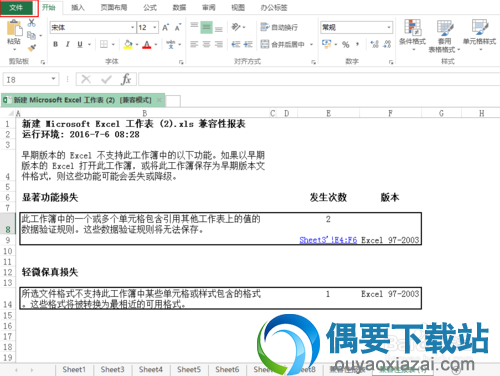Click the Paste (粘贴) clipboard icon

14,28
